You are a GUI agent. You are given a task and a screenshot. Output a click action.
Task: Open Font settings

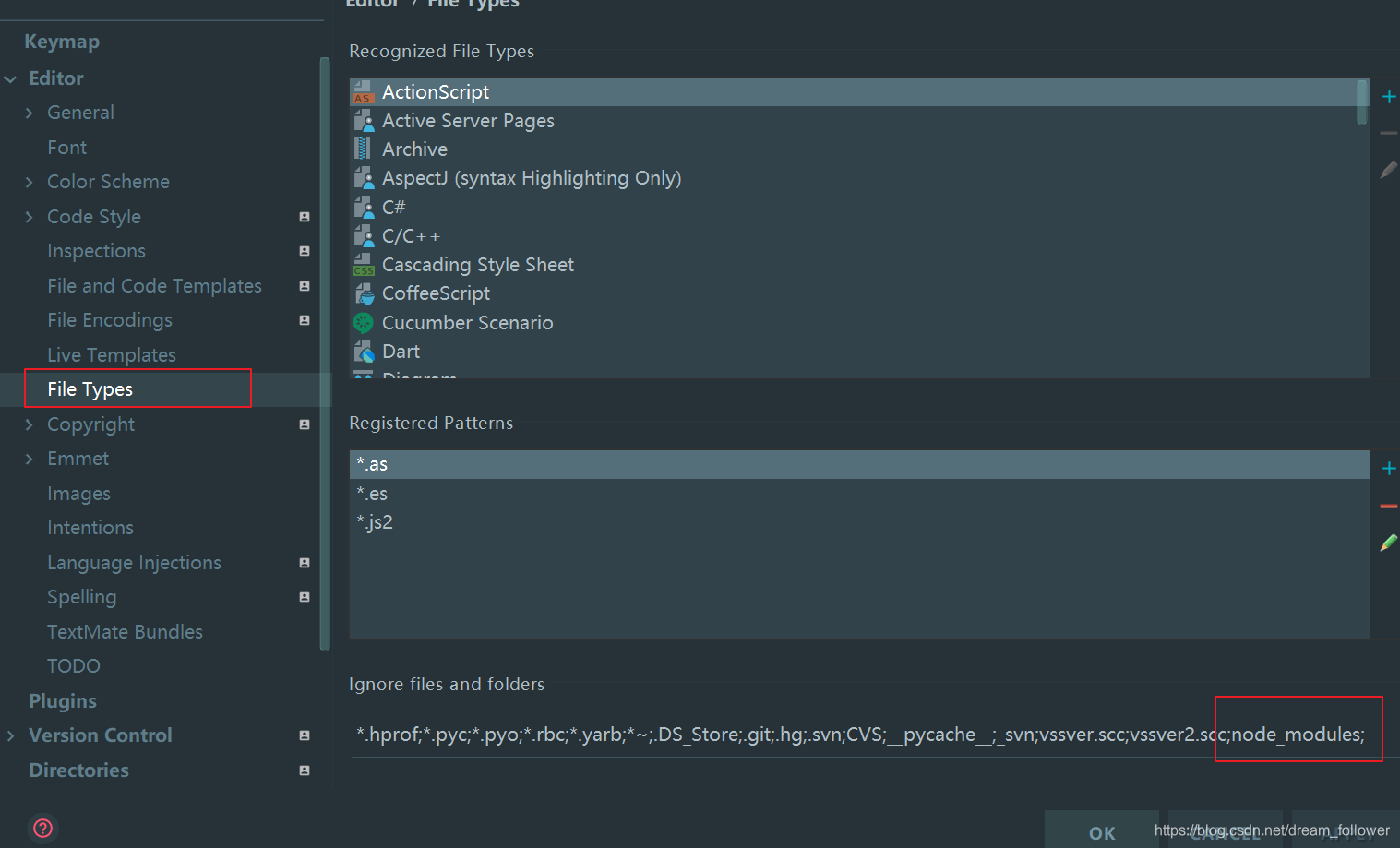click(x=66, y=148)
